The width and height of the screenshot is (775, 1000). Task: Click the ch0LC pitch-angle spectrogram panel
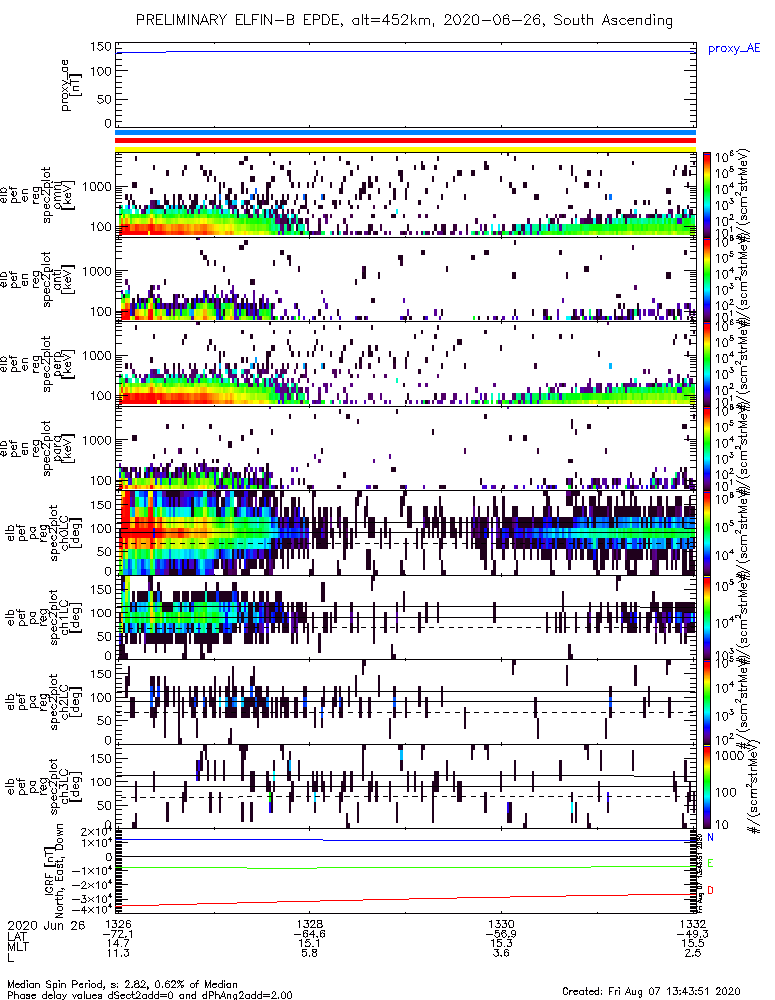tap(405, 533)
